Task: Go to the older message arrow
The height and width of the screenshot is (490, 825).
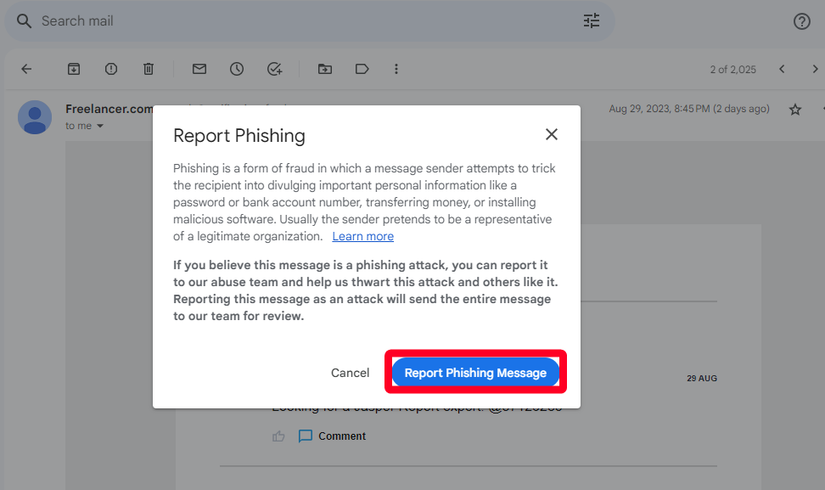Action: click(816, 69)
